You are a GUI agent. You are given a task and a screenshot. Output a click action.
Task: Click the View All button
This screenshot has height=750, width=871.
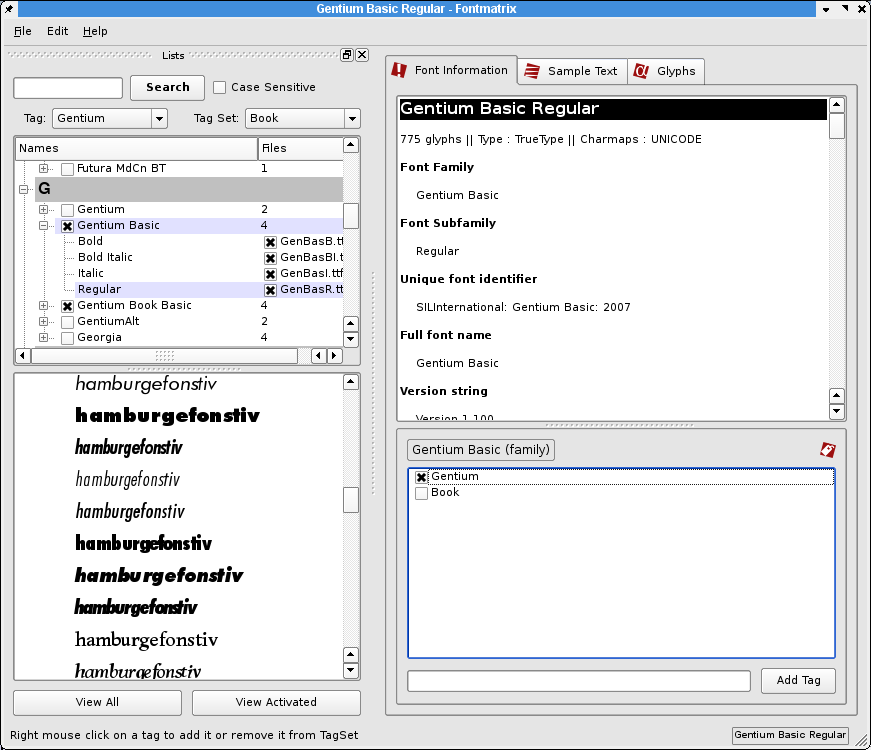click(x=96, y=703)
